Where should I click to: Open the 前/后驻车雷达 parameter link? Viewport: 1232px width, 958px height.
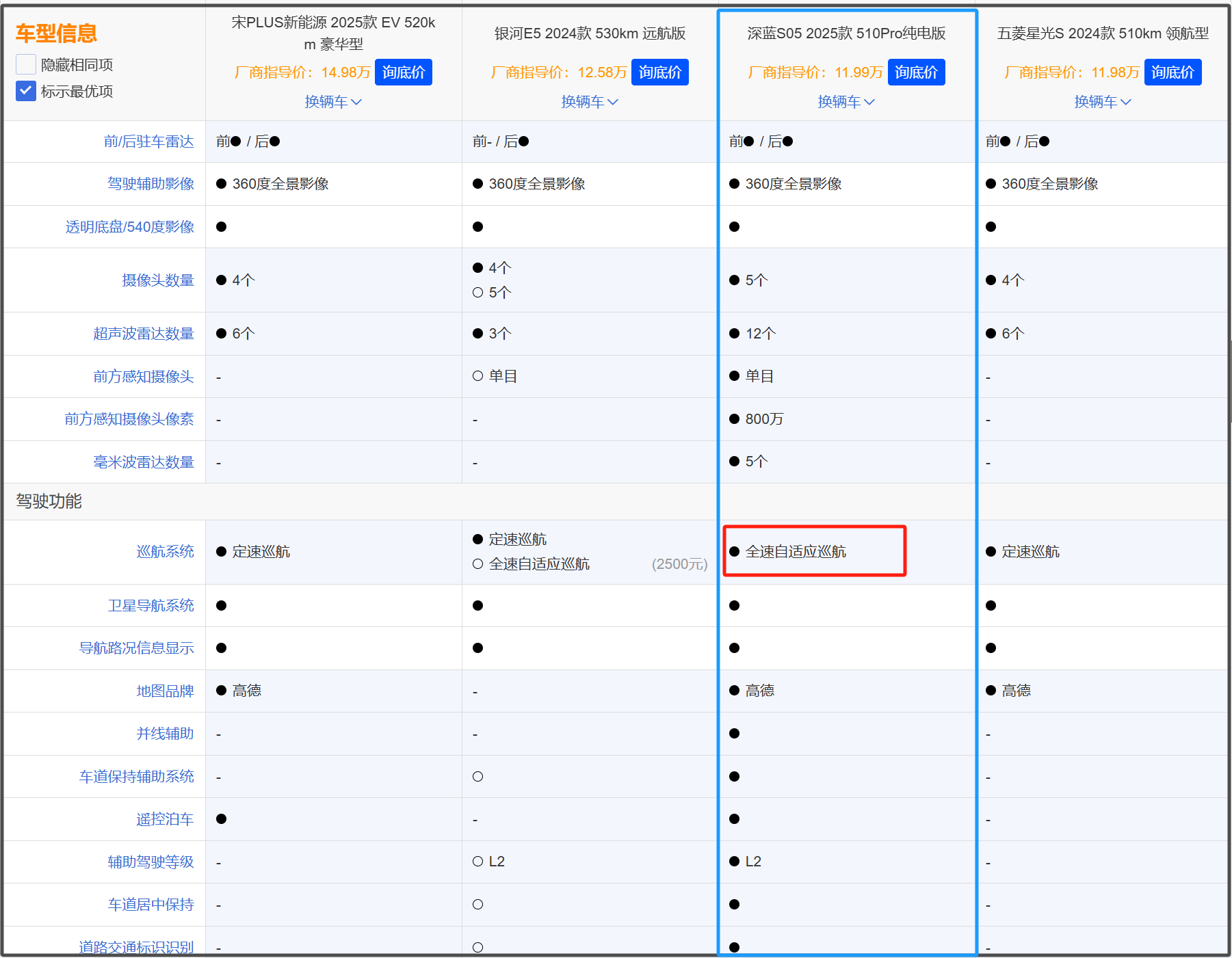(149, 142)
